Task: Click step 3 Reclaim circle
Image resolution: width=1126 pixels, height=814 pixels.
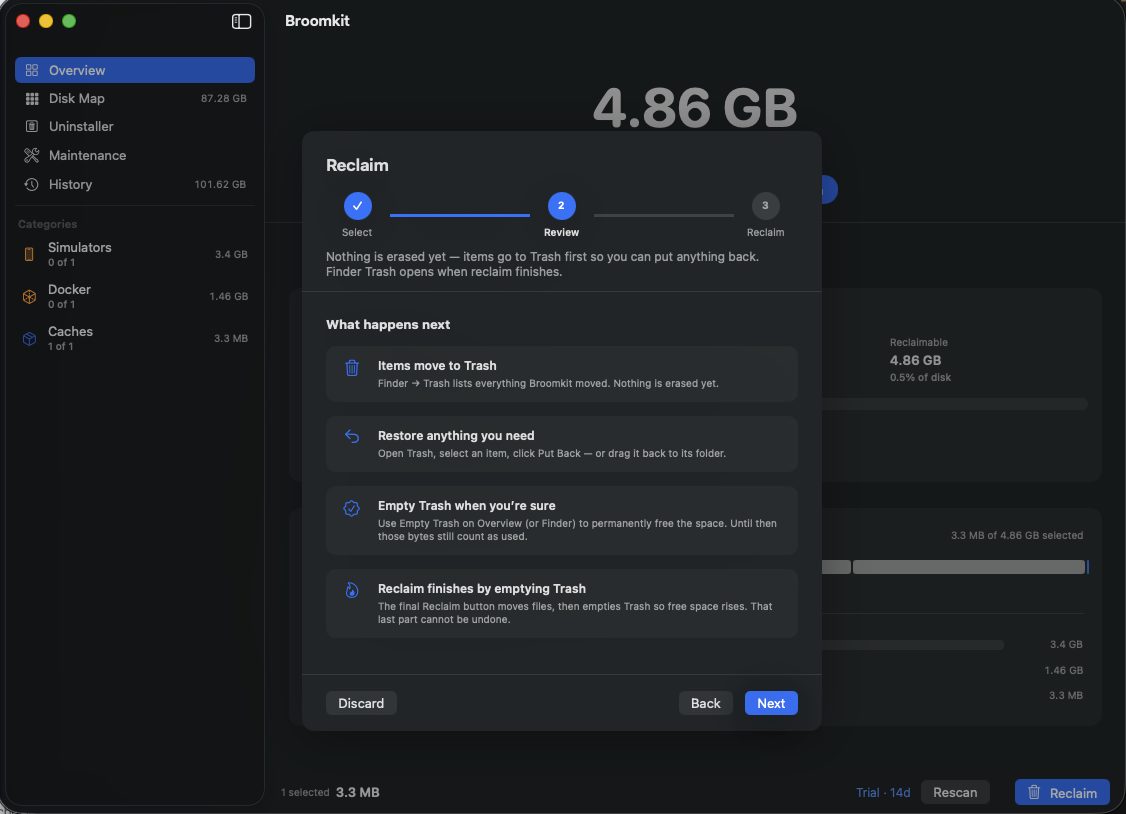Action: point(766,206)
